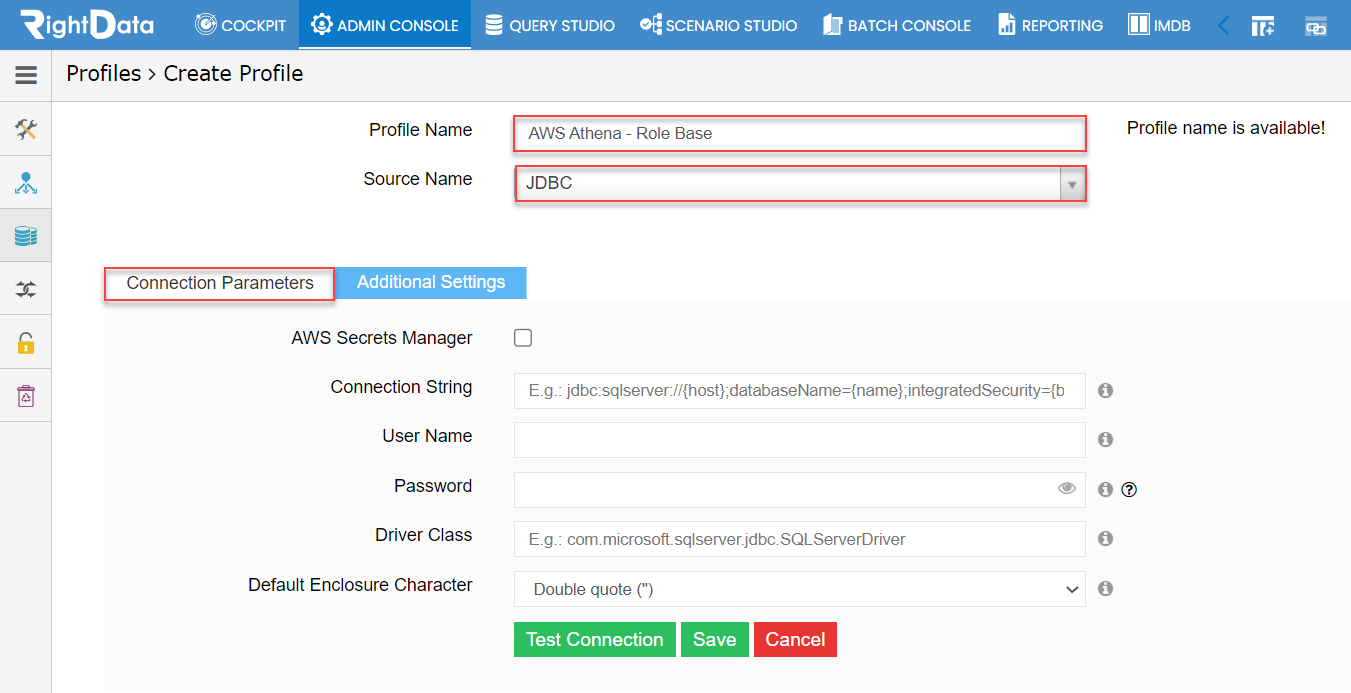Click the recycle bin sidebar icon
Screen dimensions: 1351x693
[x=26, y=396]
